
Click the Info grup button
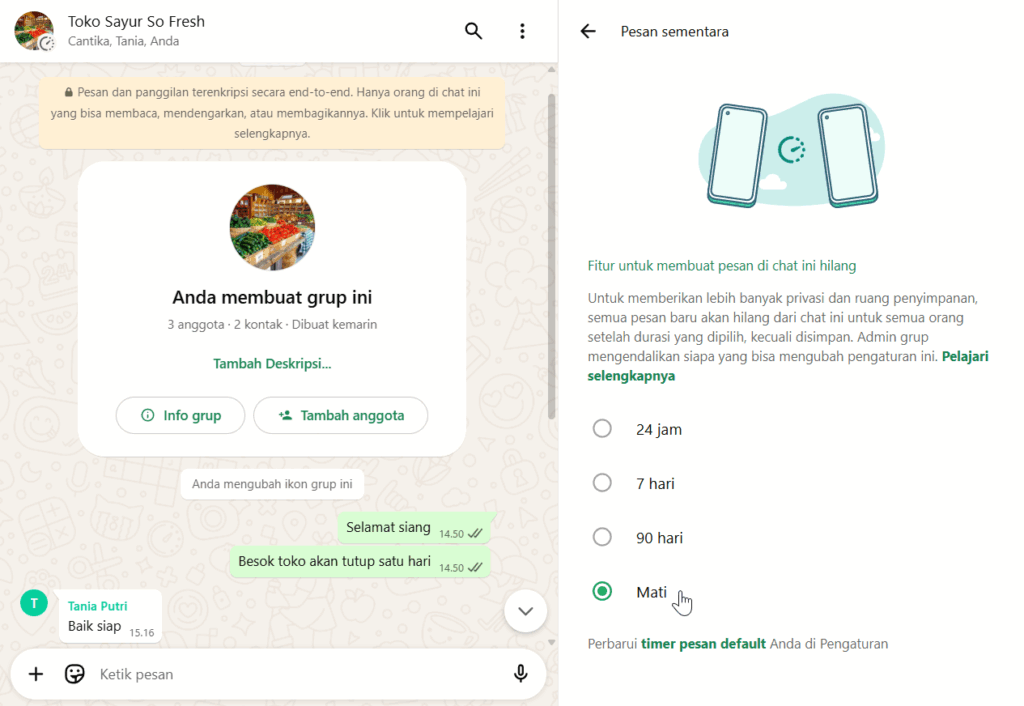(x=180, y=415)
